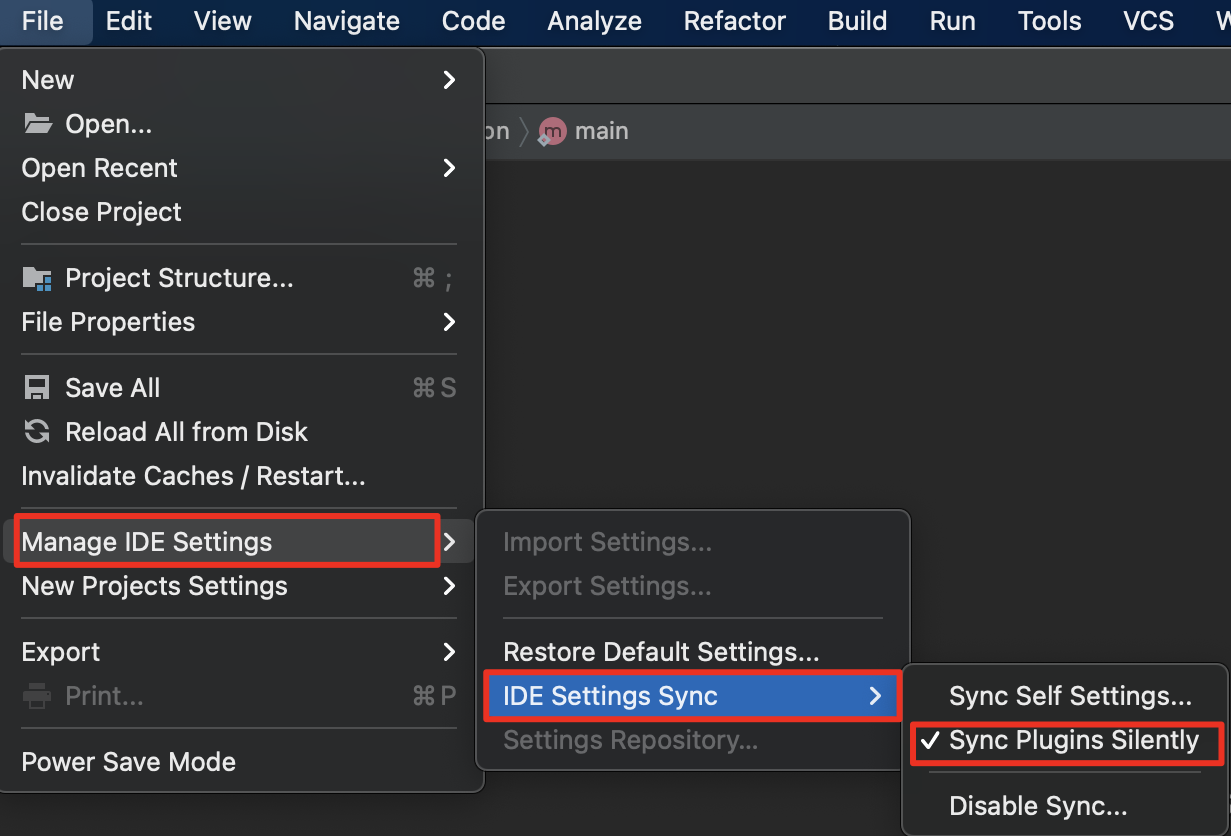Click the main method icon in the breadcrumb
Screen dimensions: 1231x836
(x=551, y=130)
